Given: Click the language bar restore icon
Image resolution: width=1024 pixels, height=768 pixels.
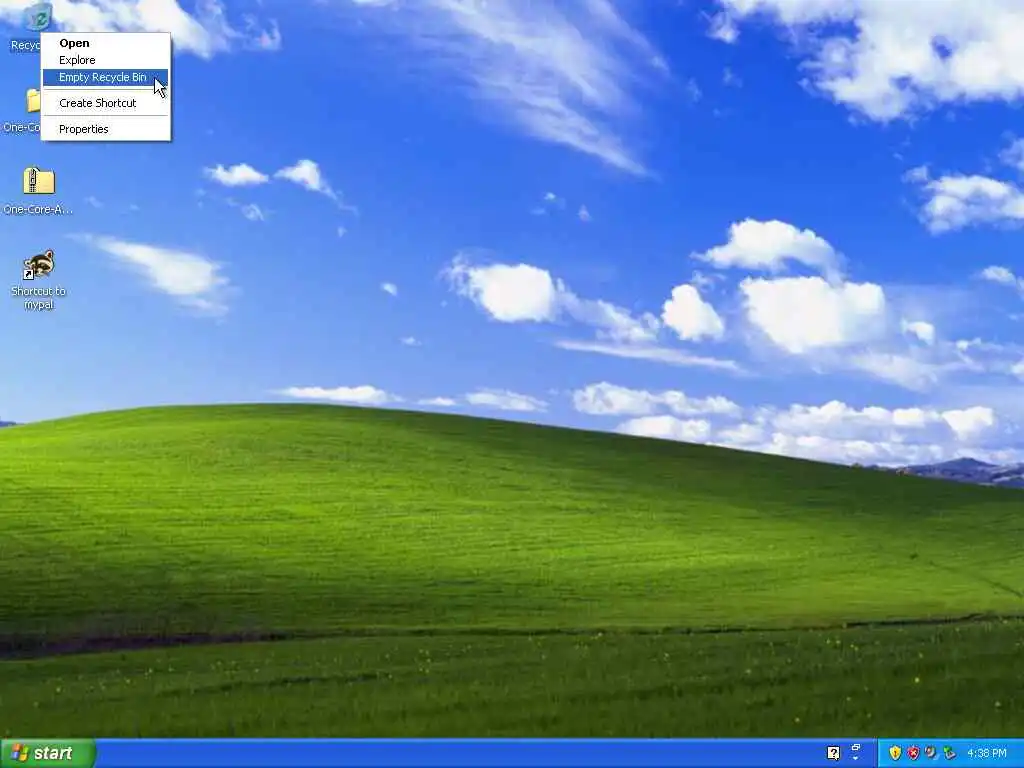Looking at the screenshot, I should [856, 747].
